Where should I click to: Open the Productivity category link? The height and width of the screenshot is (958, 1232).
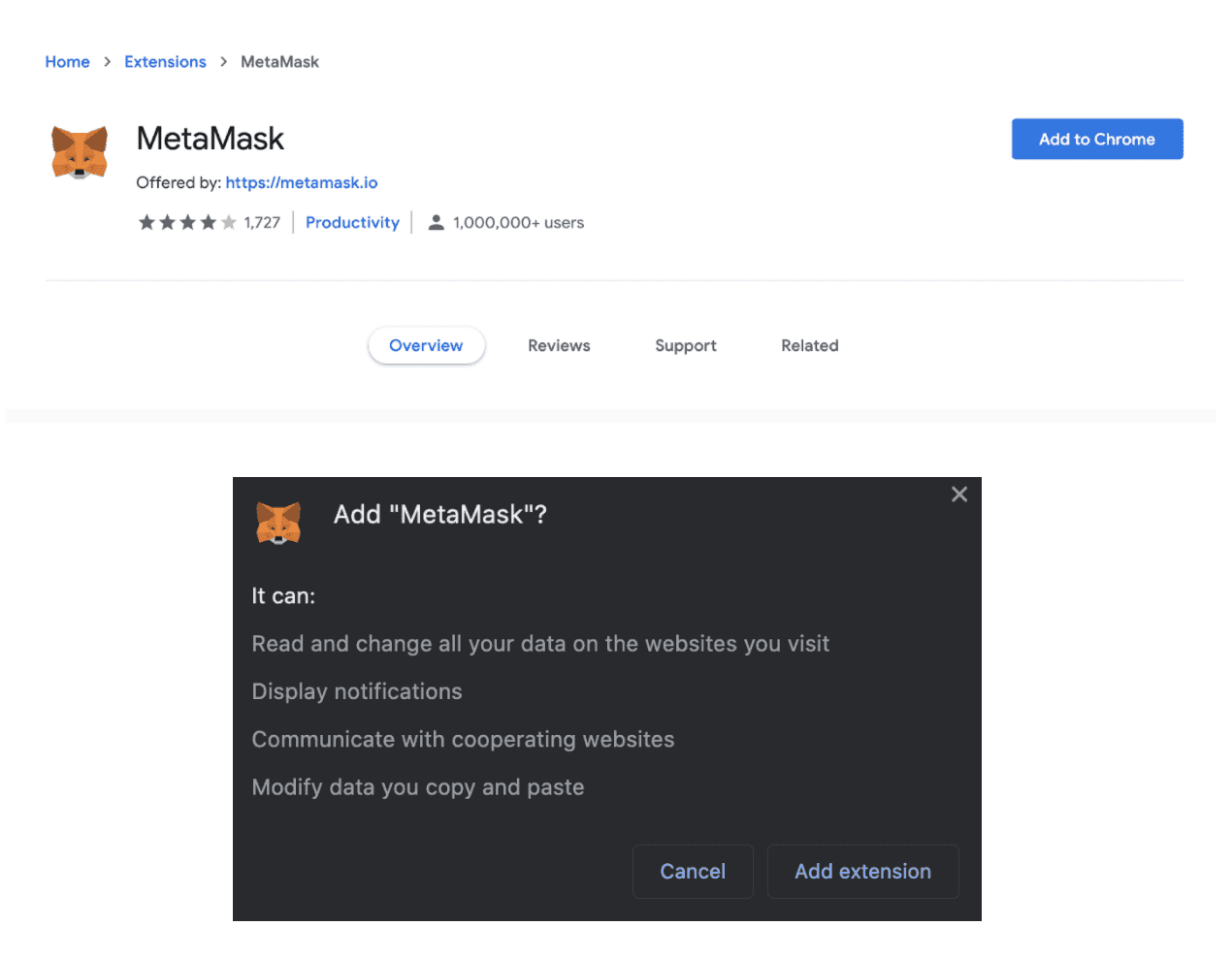[352, 223]
